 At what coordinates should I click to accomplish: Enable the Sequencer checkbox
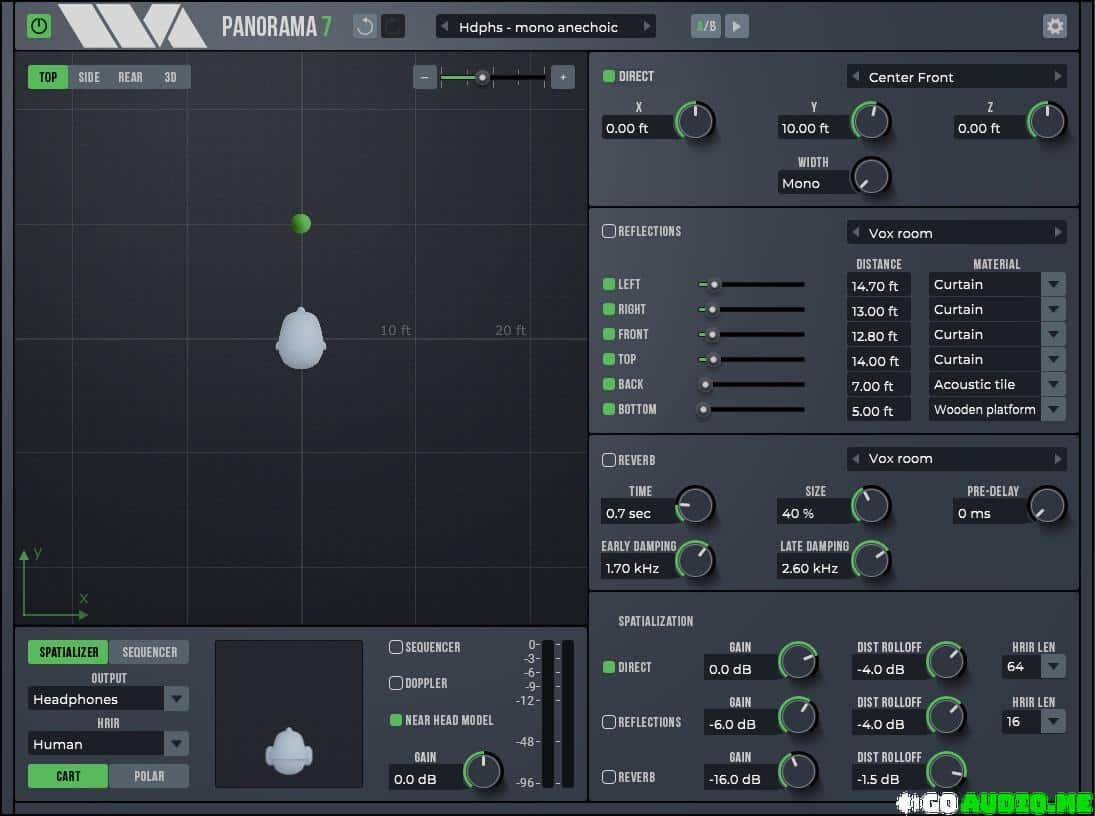tap(396, 647)
